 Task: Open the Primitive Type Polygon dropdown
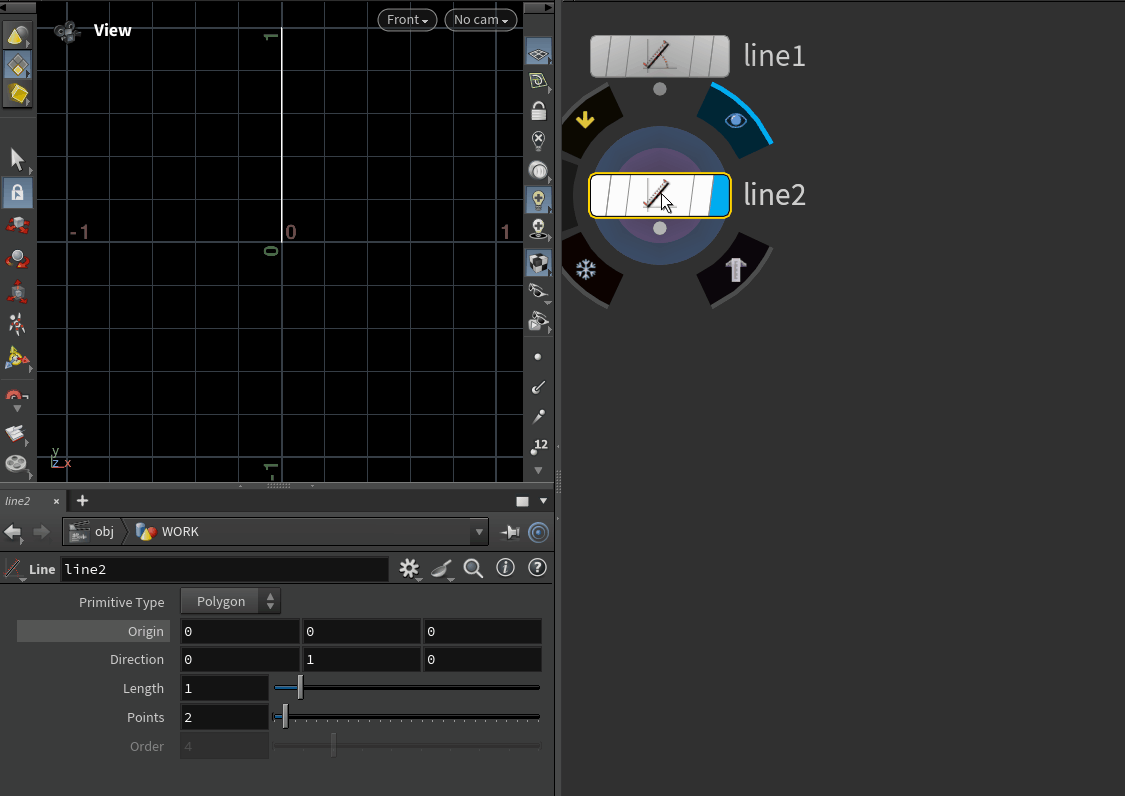click(x=230, y=601)
